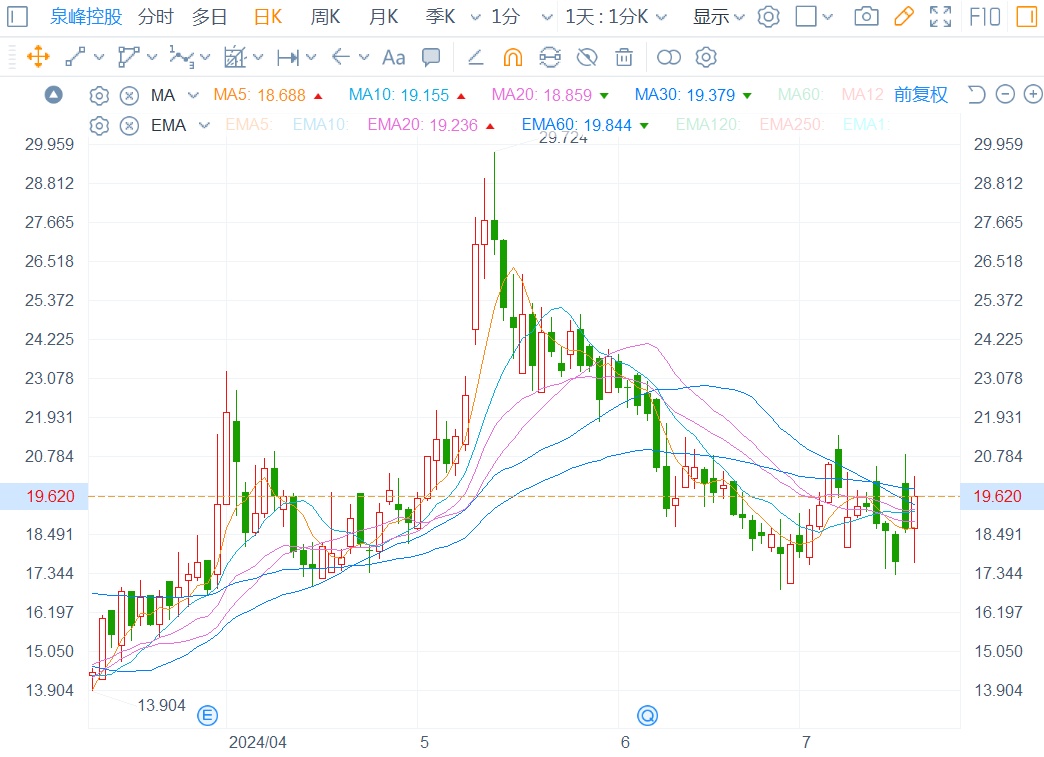This screenshot has height=757, width=1044.
Task: Select the 日K daily candlestick tab
Action: point(268,17)
